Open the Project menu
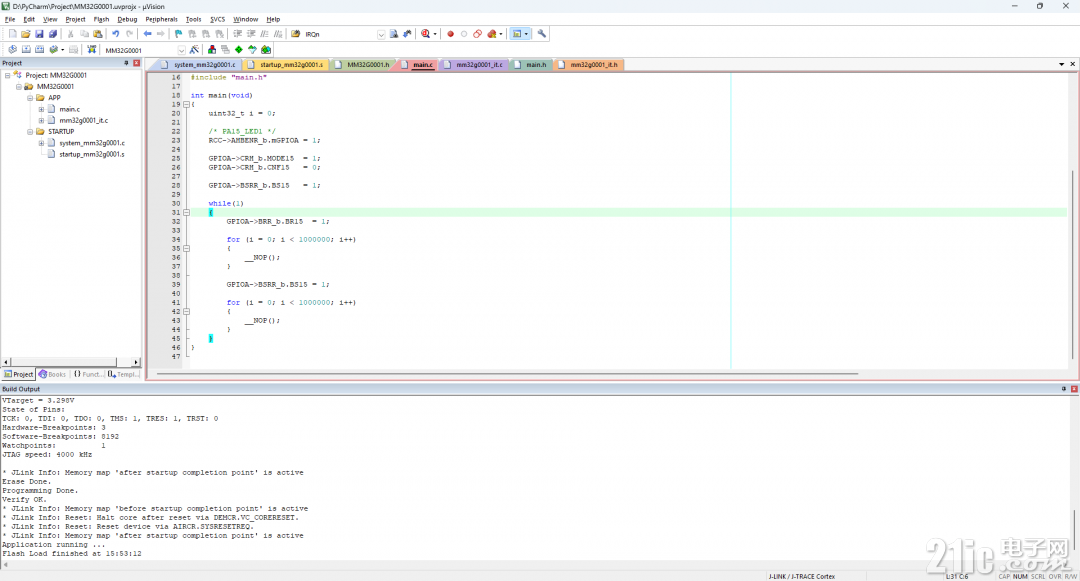The height and width of the screenshot is (581, 1080). click(x=75, y=19)
